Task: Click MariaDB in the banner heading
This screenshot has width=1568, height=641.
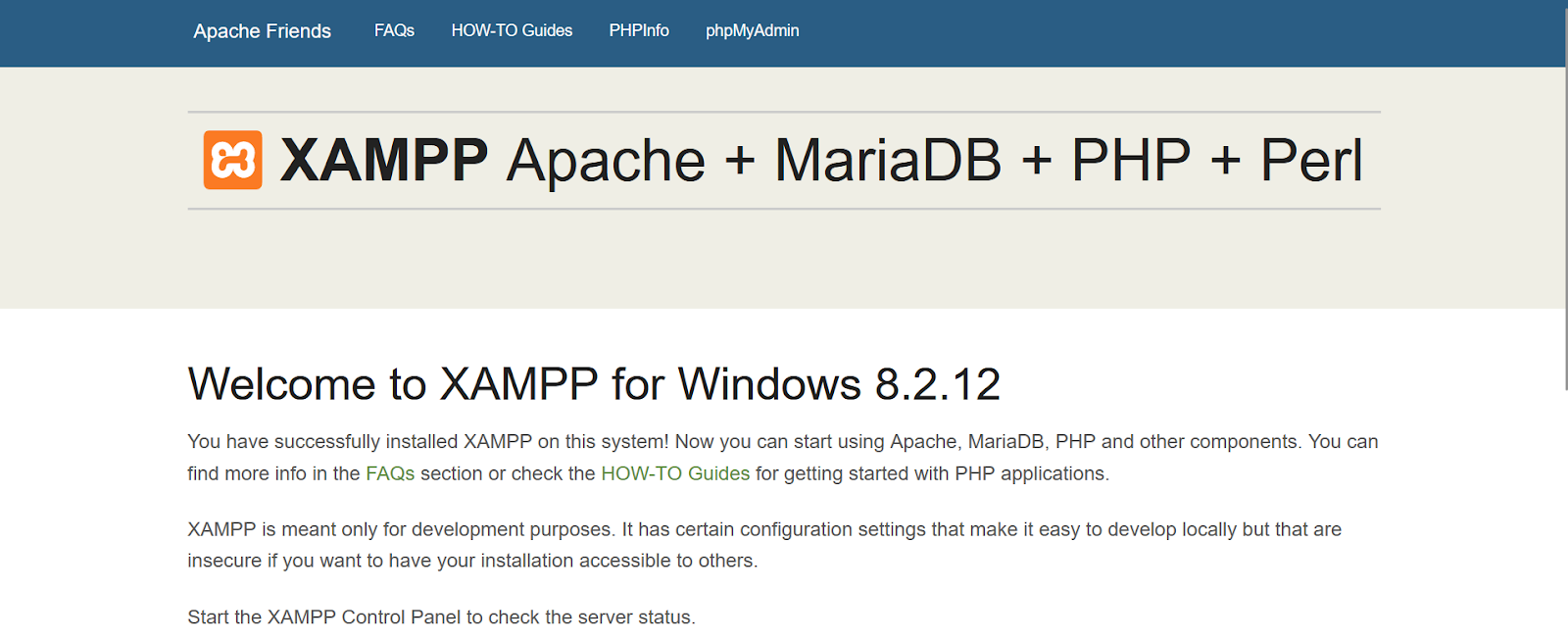Action: coord(888,160)
